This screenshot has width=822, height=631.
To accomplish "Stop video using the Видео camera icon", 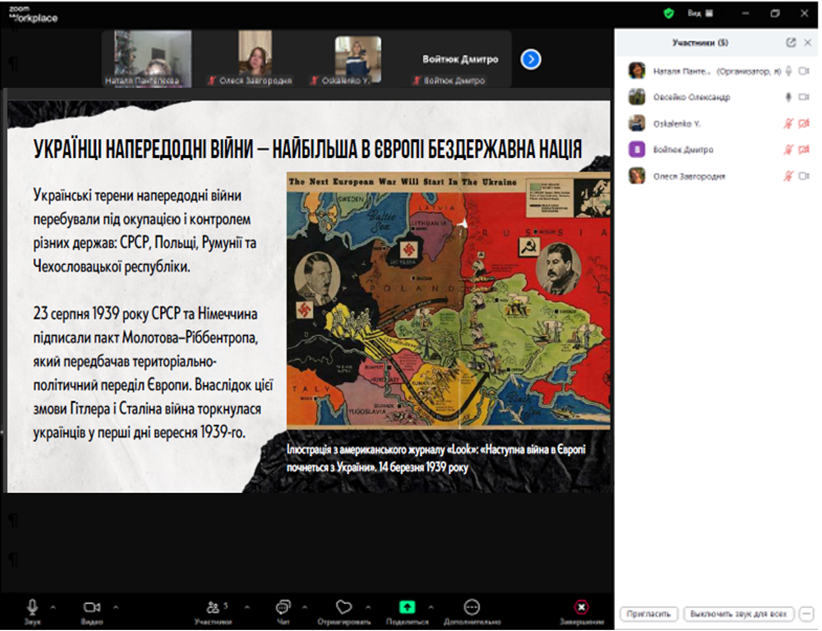I will (93, 608).
